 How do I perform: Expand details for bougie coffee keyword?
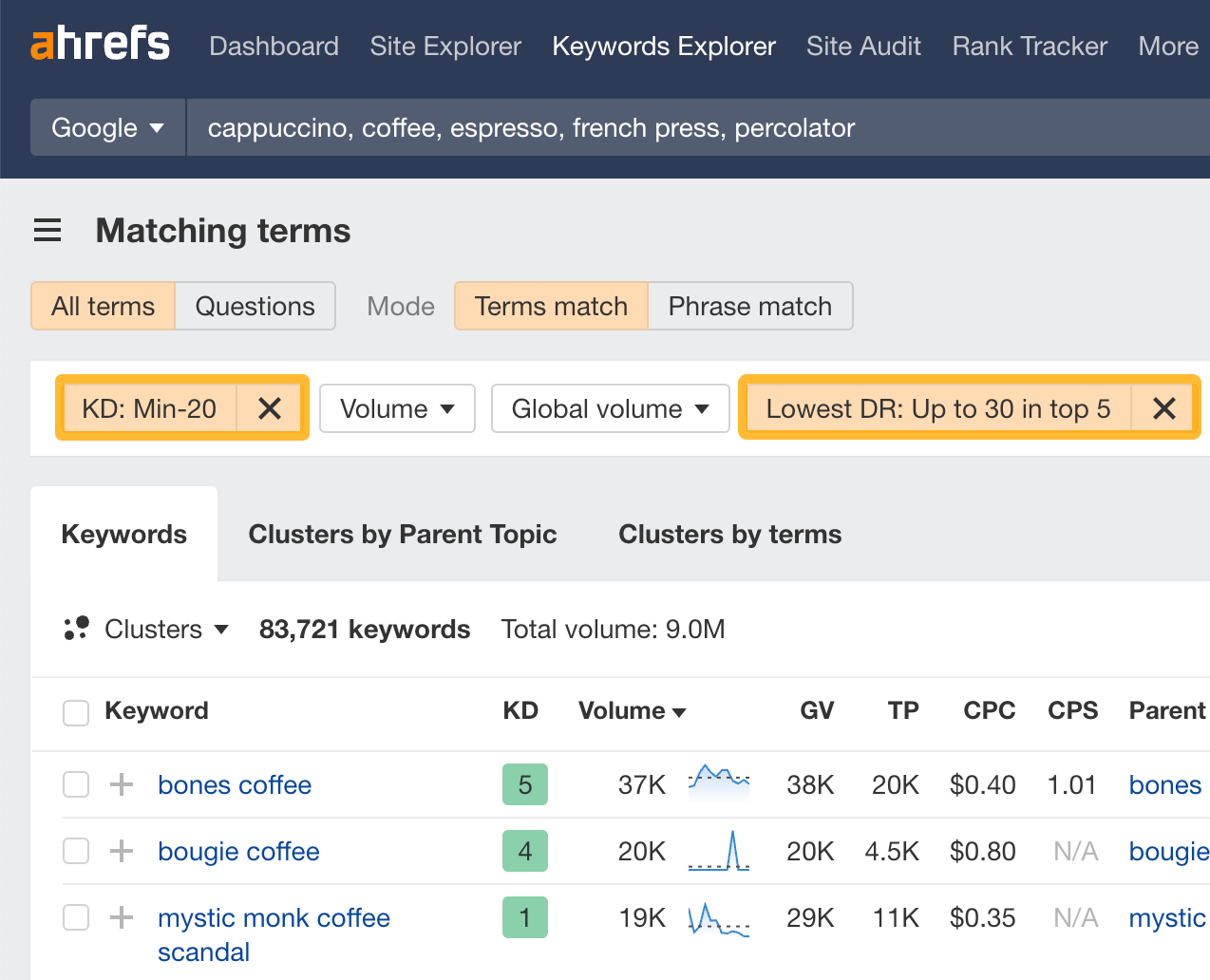click(x=121, y=851)
